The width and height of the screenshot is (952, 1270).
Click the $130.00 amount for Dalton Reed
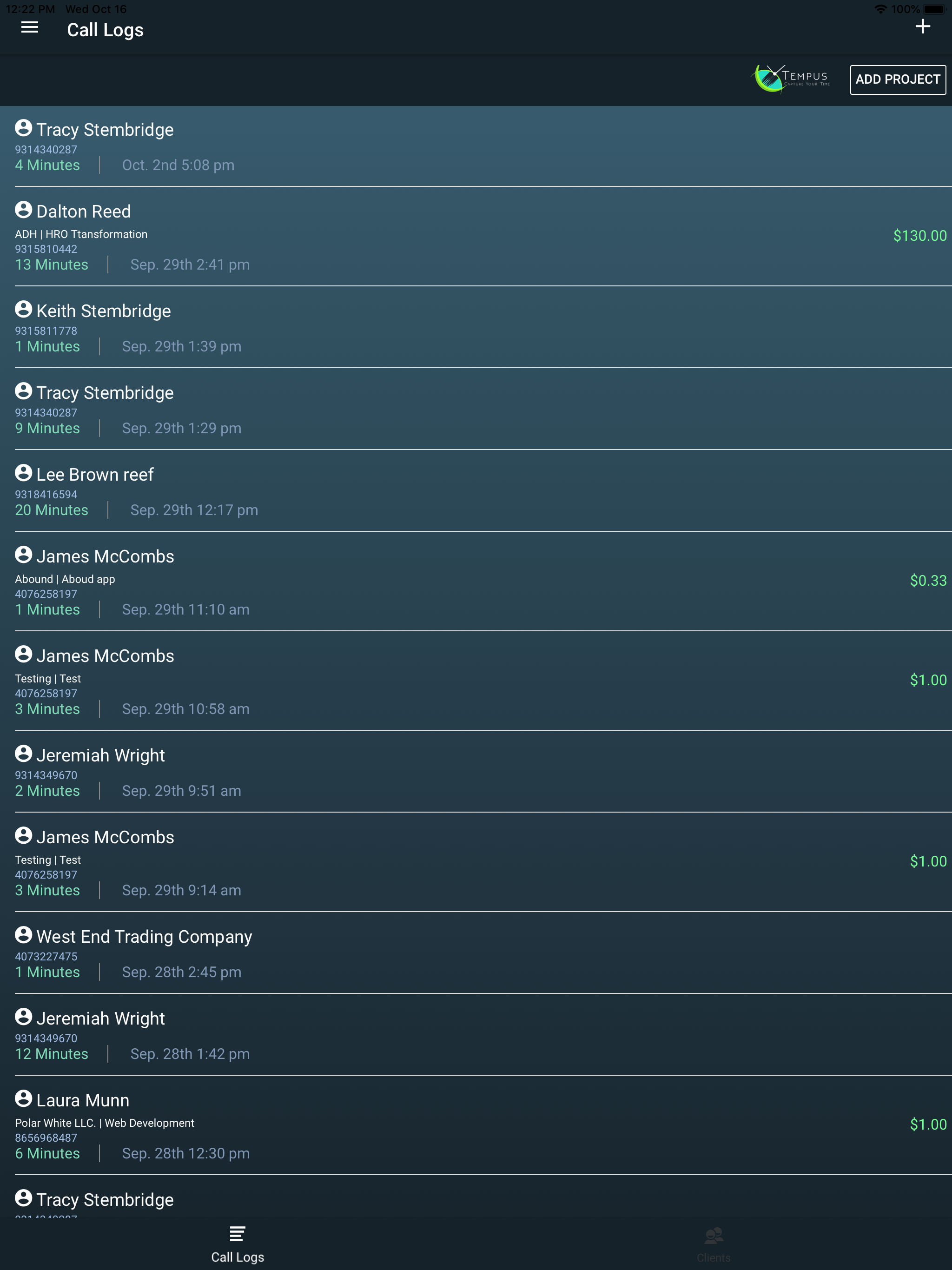(x=919, y=235)
